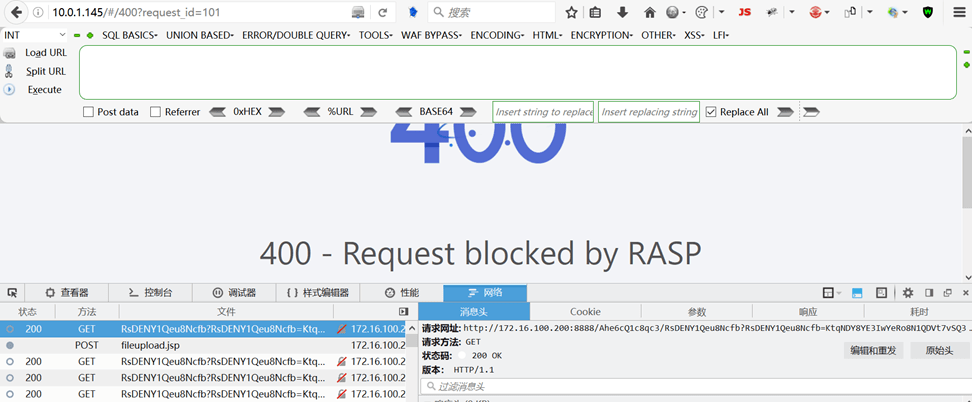Expand the HTML menu in HackBar

pos(547,35)
